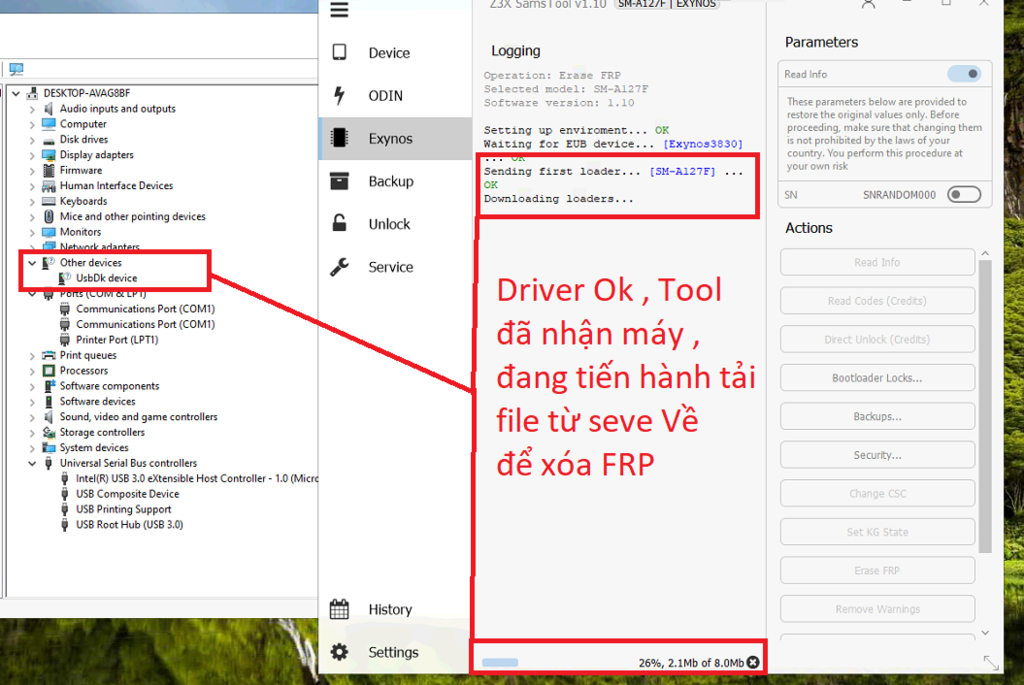This screenshot has width=1024, height=685.
Task: Click the SNRANDOM000 serial number field
Action: [899, 195]
